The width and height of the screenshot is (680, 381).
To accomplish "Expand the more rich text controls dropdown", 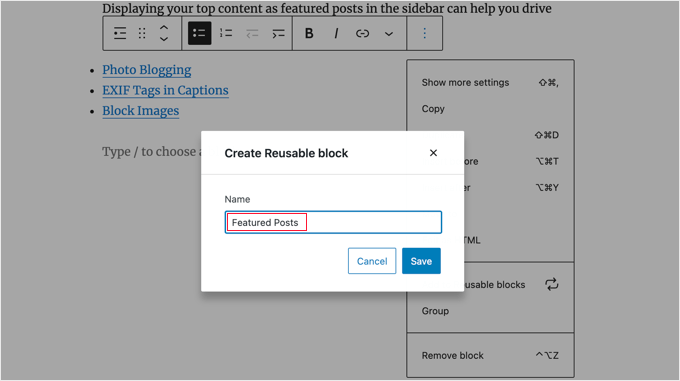I will 389,34.
